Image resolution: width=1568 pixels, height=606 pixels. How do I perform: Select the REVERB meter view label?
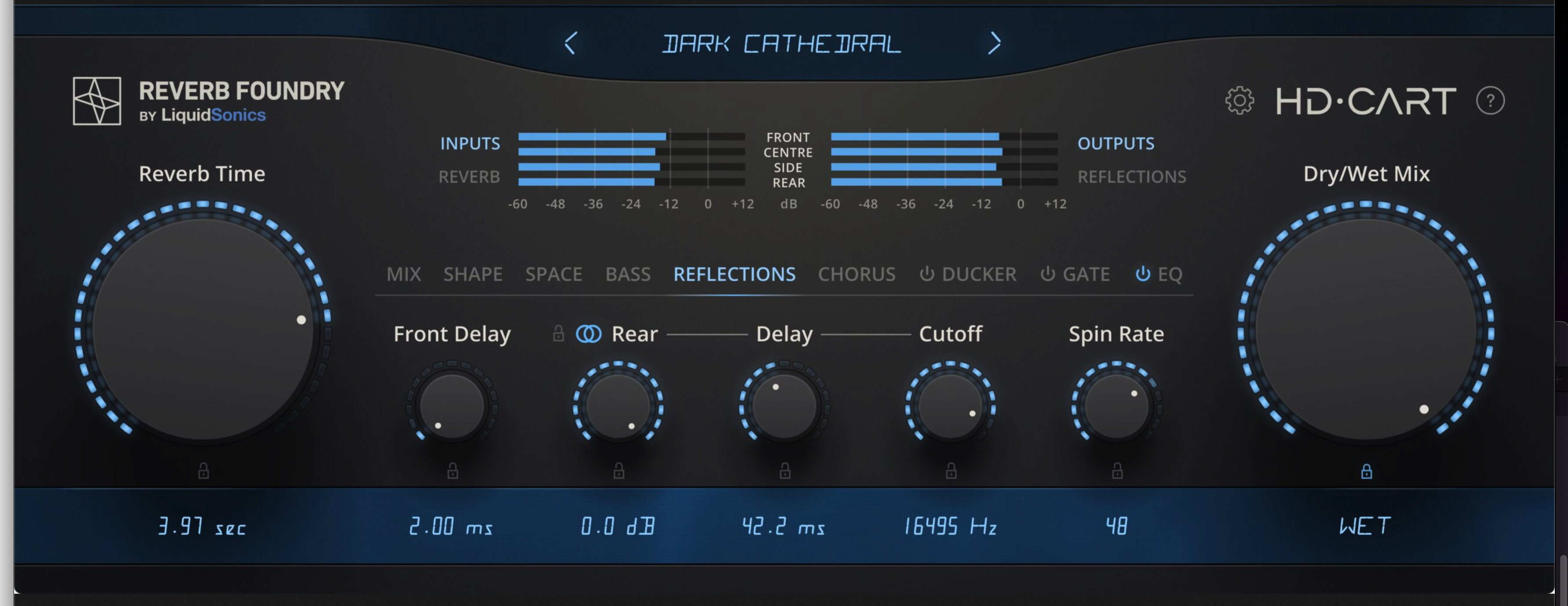(469, 177)
